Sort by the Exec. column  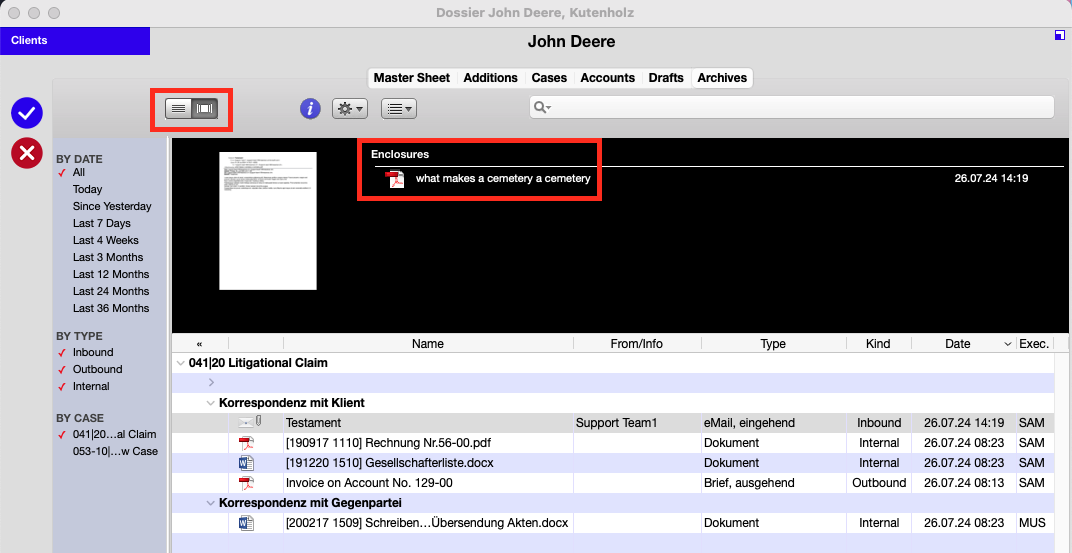pos(1034,344)
